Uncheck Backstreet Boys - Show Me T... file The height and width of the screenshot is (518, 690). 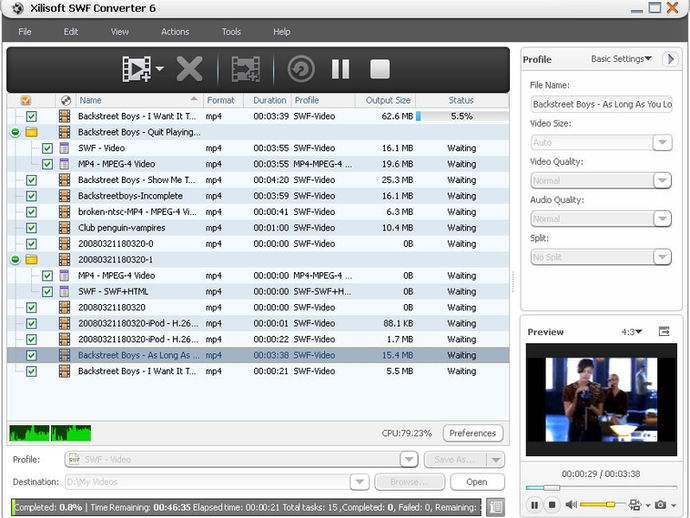[x=31, y=180]
